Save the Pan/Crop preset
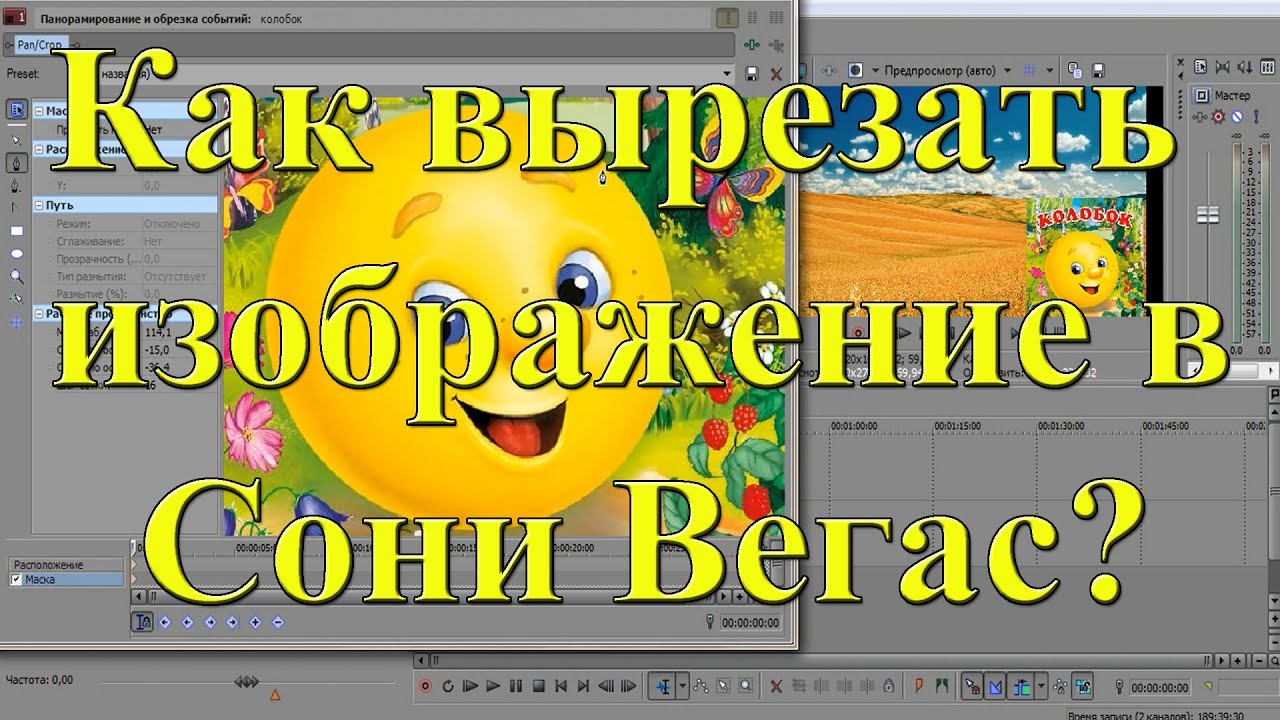 [x=752, y=73]
